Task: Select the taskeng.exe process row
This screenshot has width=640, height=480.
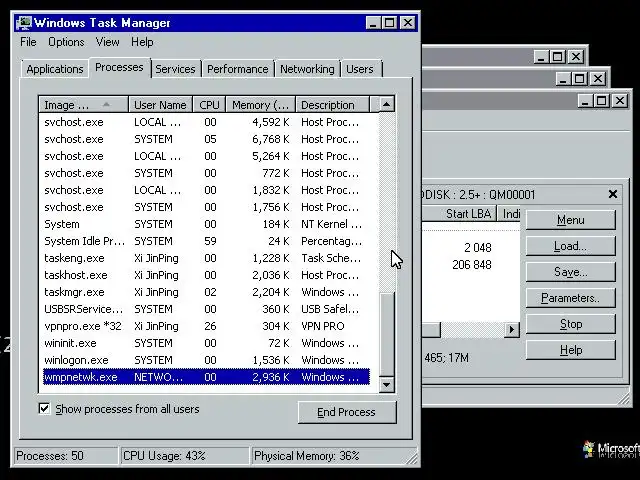Action: coord(206,258)
